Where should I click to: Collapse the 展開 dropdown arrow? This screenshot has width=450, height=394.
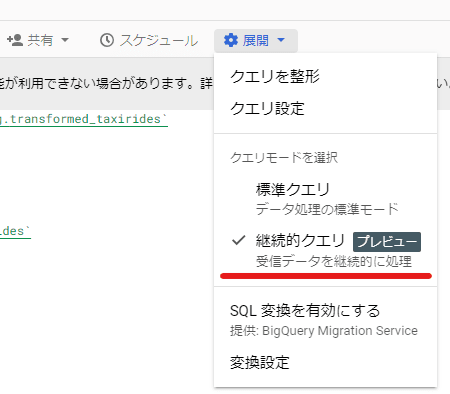click(x=281, y=40)
